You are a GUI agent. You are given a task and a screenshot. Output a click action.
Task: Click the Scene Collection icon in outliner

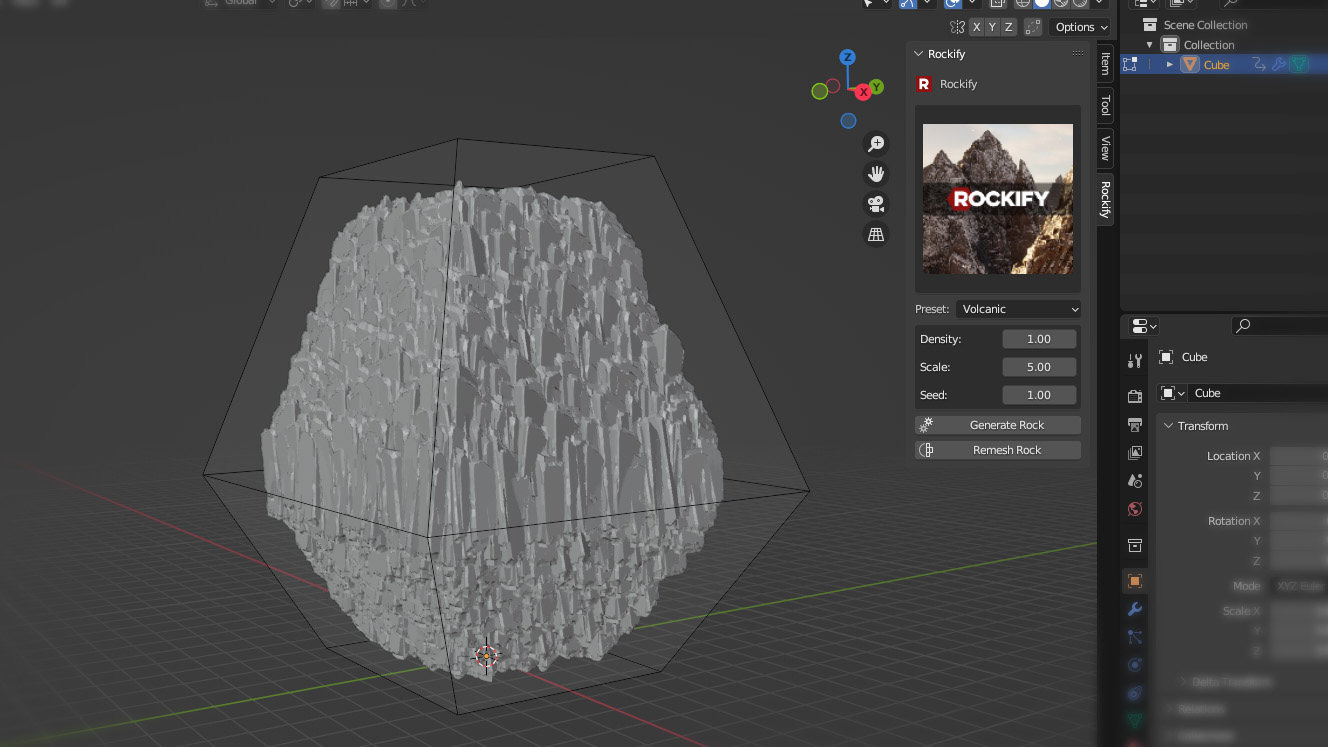[x=1150, y=25]
